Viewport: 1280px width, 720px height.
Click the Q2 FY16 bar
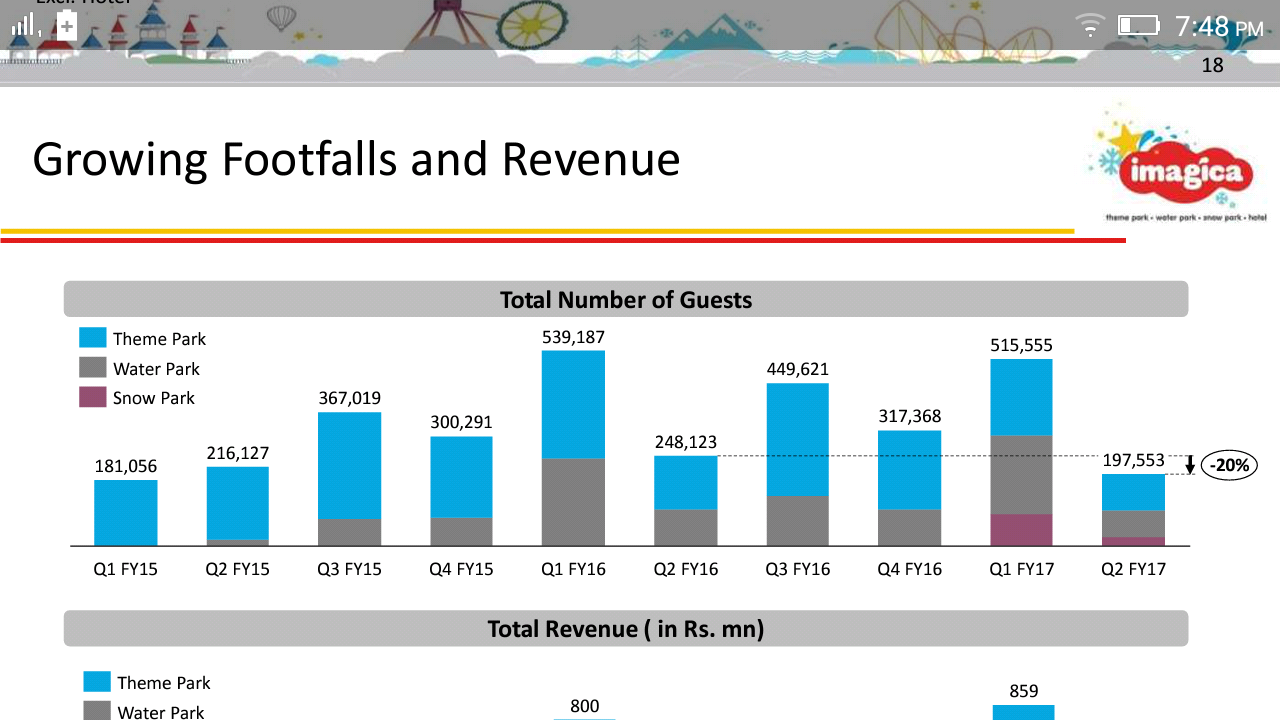point(686,501)
